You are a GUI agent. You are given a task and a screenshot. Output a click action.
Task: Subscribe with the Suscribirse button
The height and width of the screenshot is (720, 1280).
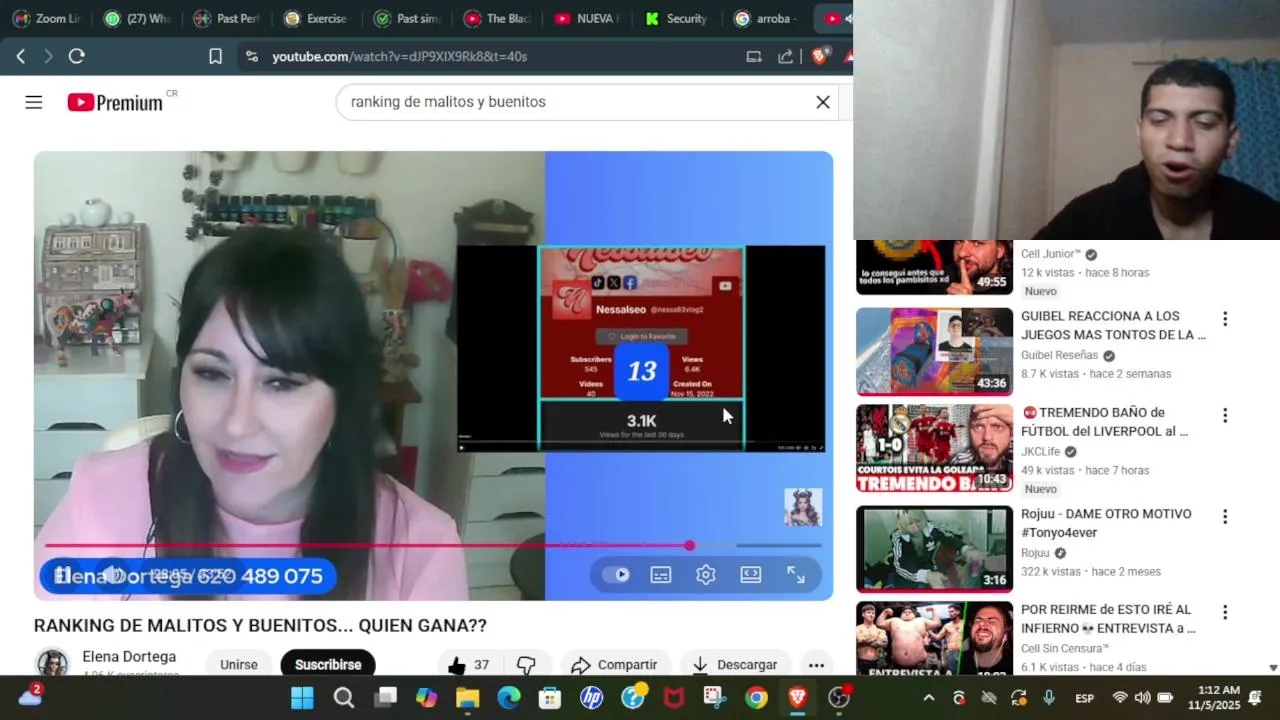[x=328, y=665]
